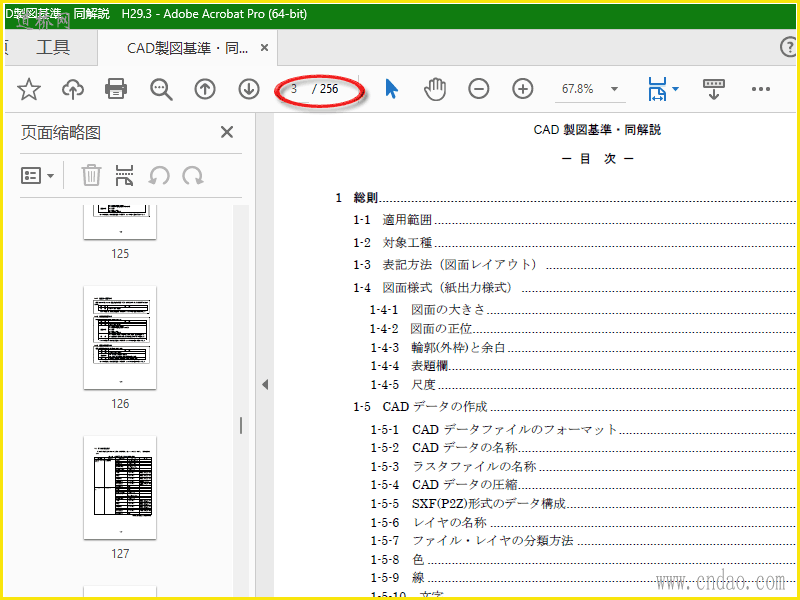Print the document with printer icon
The image size is (800, 600).
point(116,89)
